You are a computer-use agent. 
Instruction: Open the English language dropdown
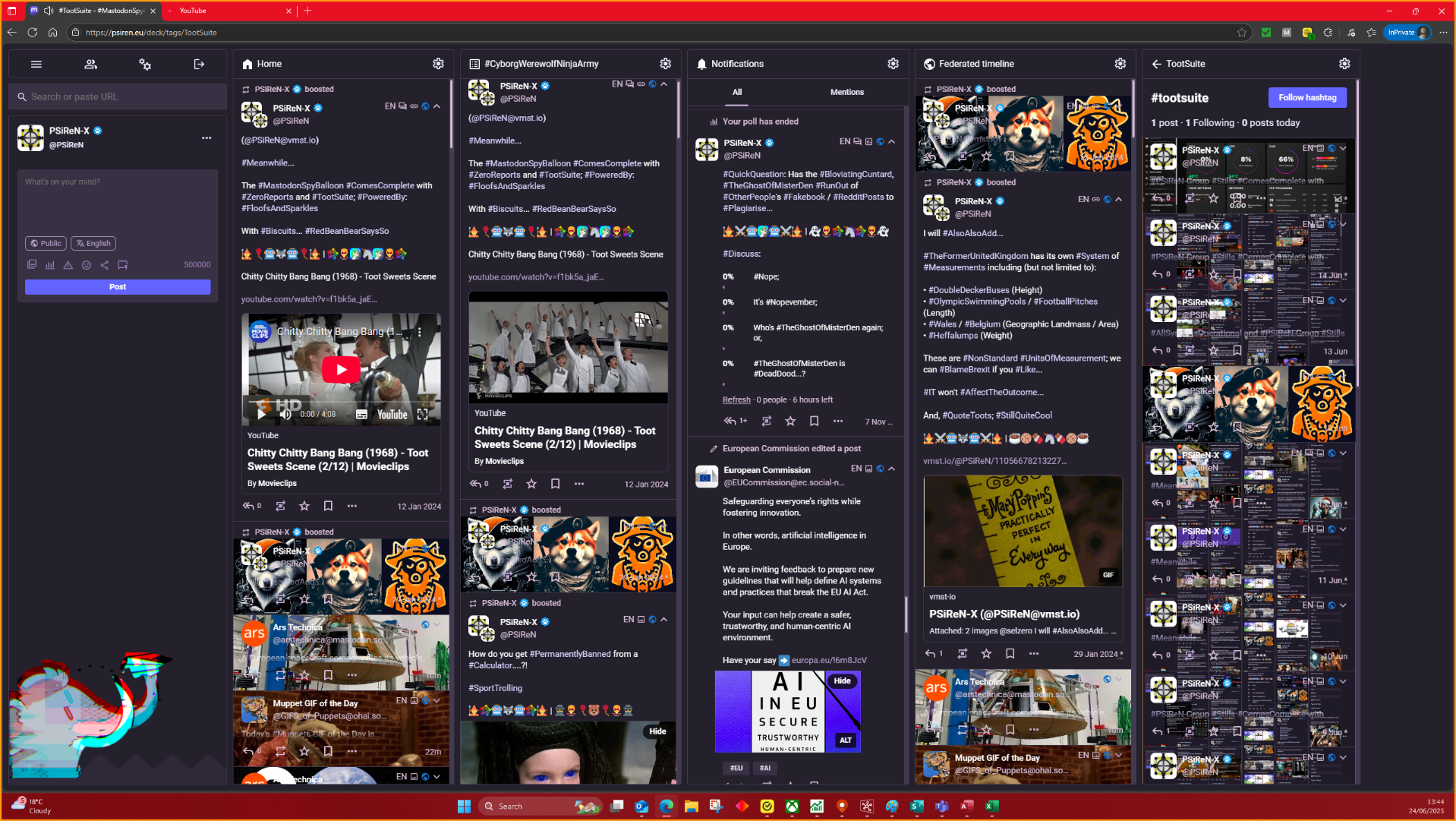[x=93, y=244]
